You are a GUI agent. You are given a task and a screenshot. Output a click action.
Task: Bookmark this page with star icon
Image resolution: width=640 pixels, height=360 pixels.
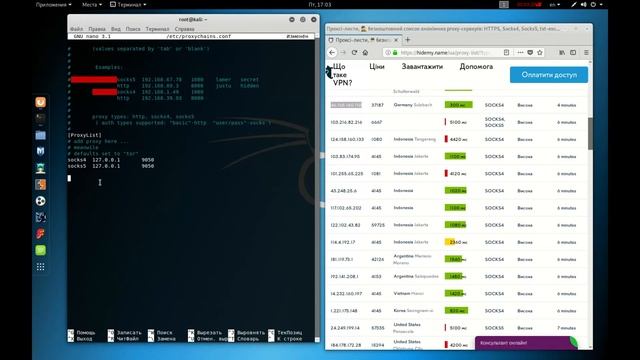[x=540, y=52]
